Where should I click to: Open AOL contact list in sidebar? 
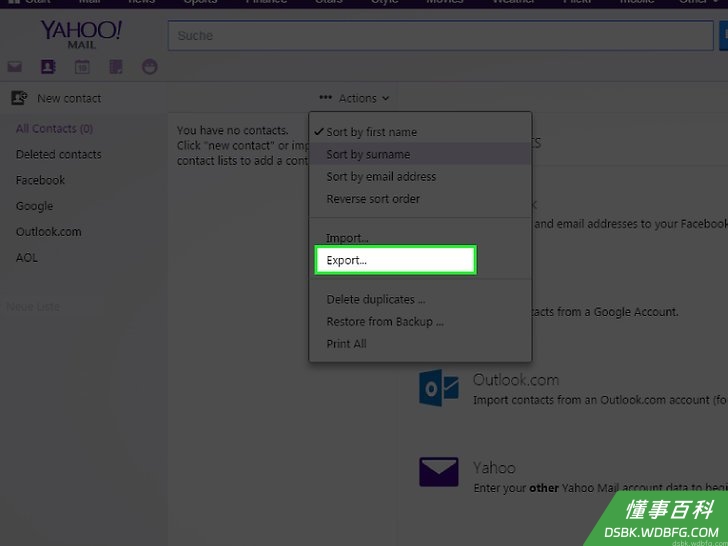27,258
